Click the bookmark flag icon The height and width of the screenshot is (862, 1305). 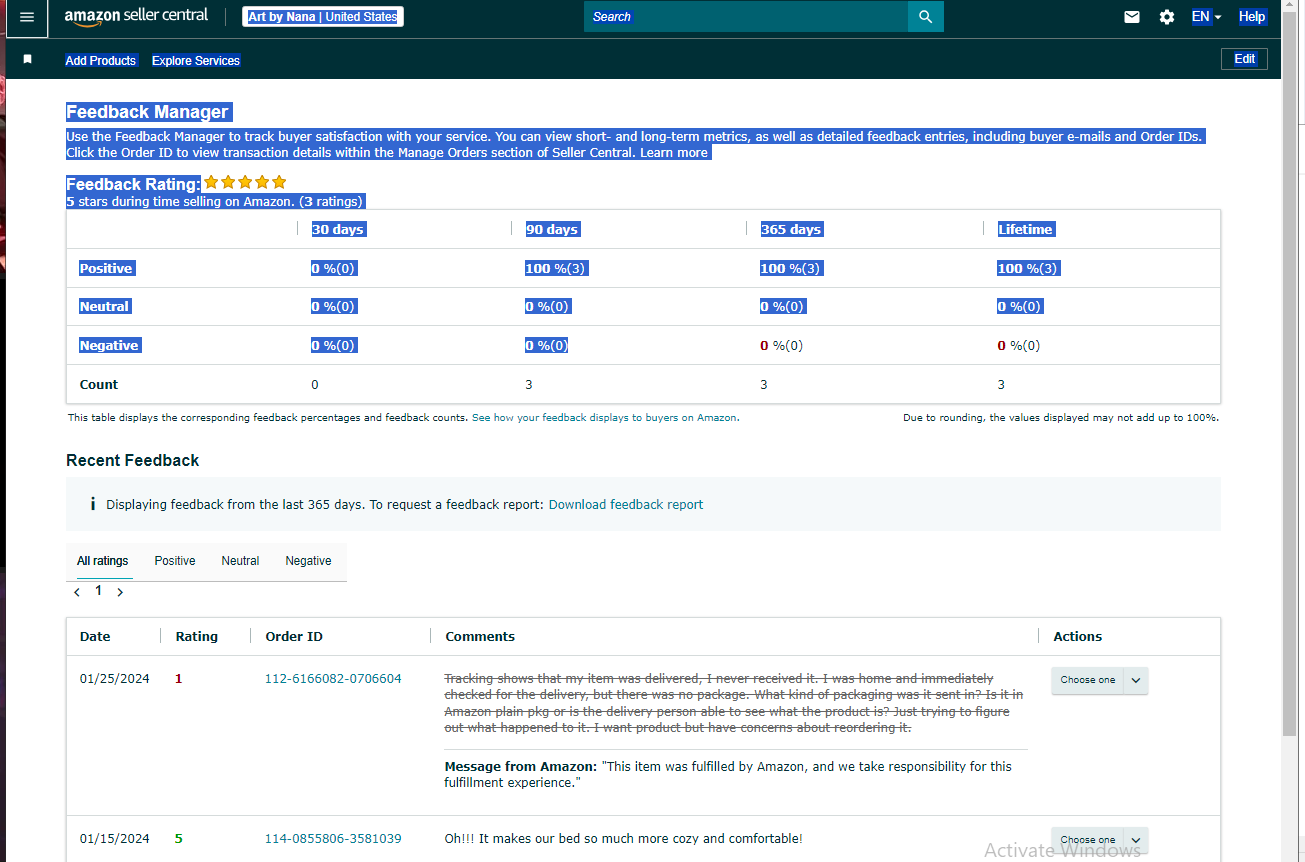[28, 60]
